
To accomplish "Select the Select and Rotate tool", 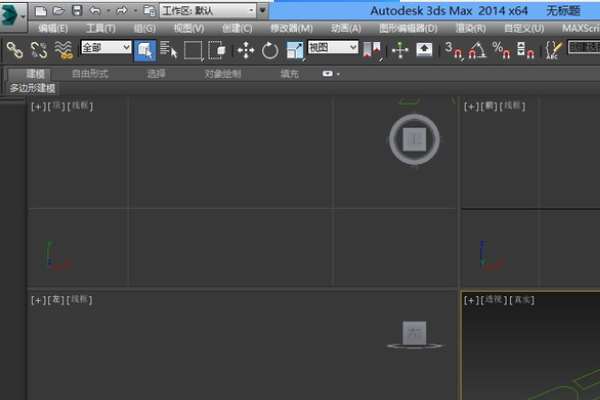I will 270,50.
